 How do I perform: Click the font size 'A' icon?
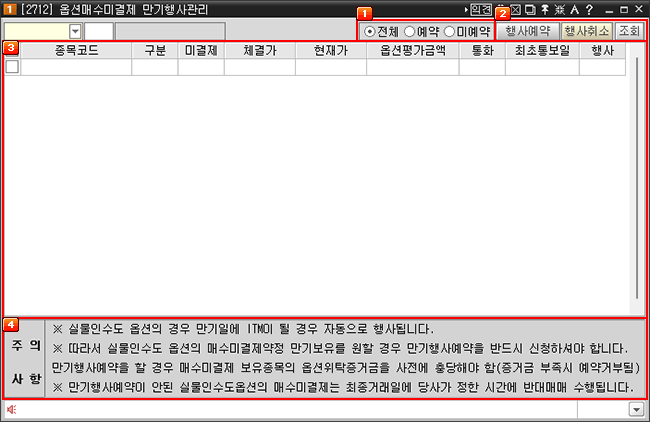coord(574,9)
